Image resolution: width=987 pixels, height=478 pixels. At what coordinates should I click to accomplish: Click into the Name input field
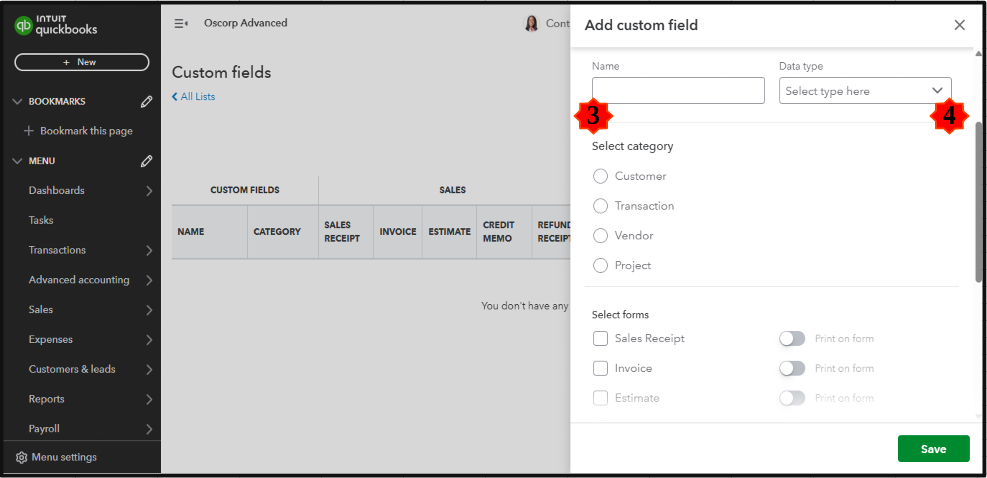[x=678, y=91]
